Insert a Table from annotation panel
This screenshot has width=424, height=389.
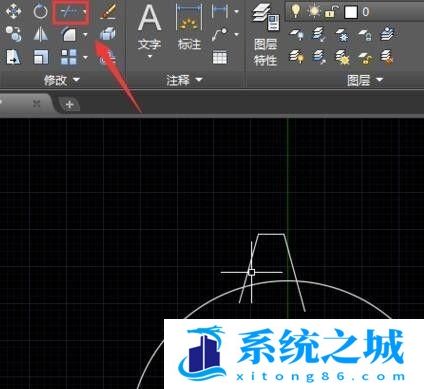click(220, 57)
